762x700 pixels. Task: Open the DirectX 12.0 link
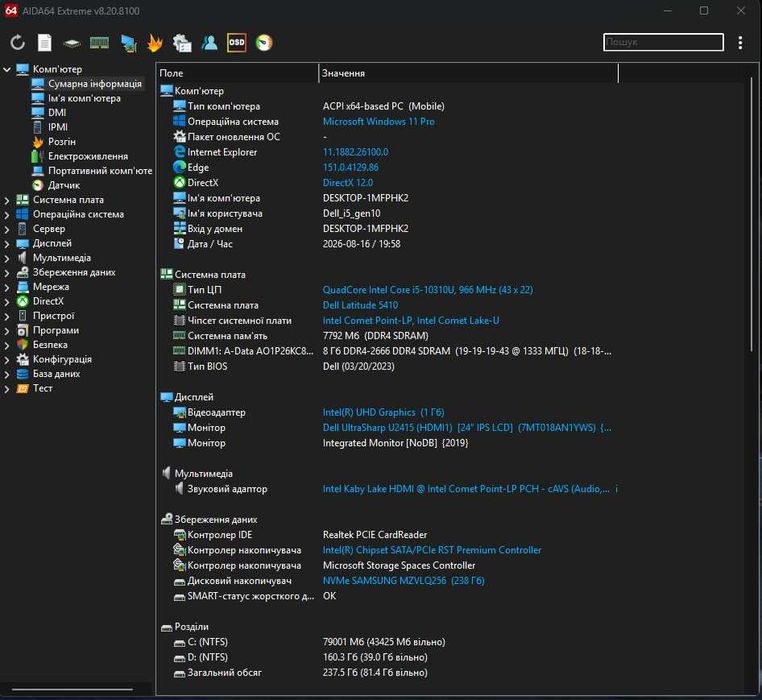tap(347, 183)
